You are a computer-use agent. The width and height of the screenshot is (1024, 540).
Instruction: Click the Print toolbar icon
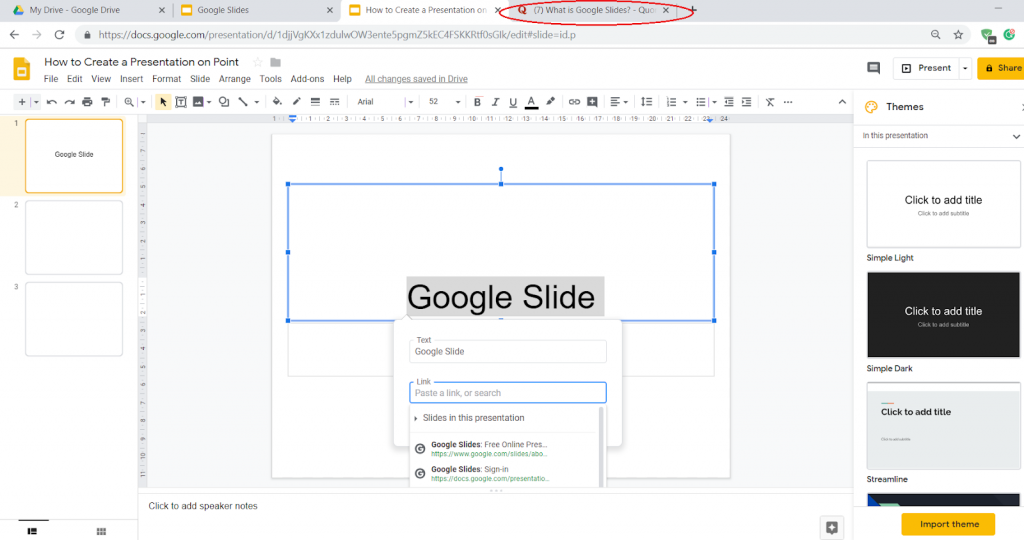[x=87, y=102]
